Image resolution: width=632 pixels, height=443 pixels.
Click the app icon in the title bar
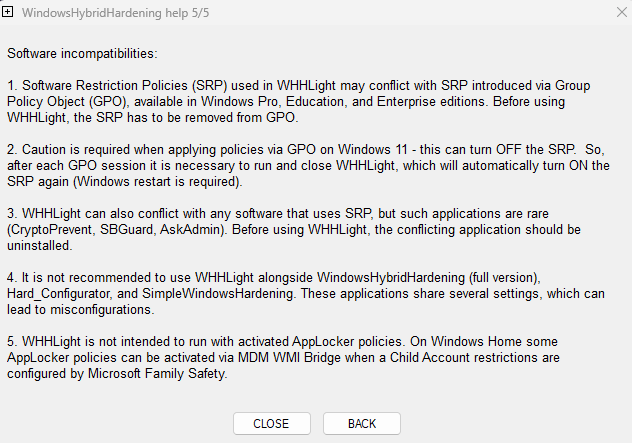(9, 12)
